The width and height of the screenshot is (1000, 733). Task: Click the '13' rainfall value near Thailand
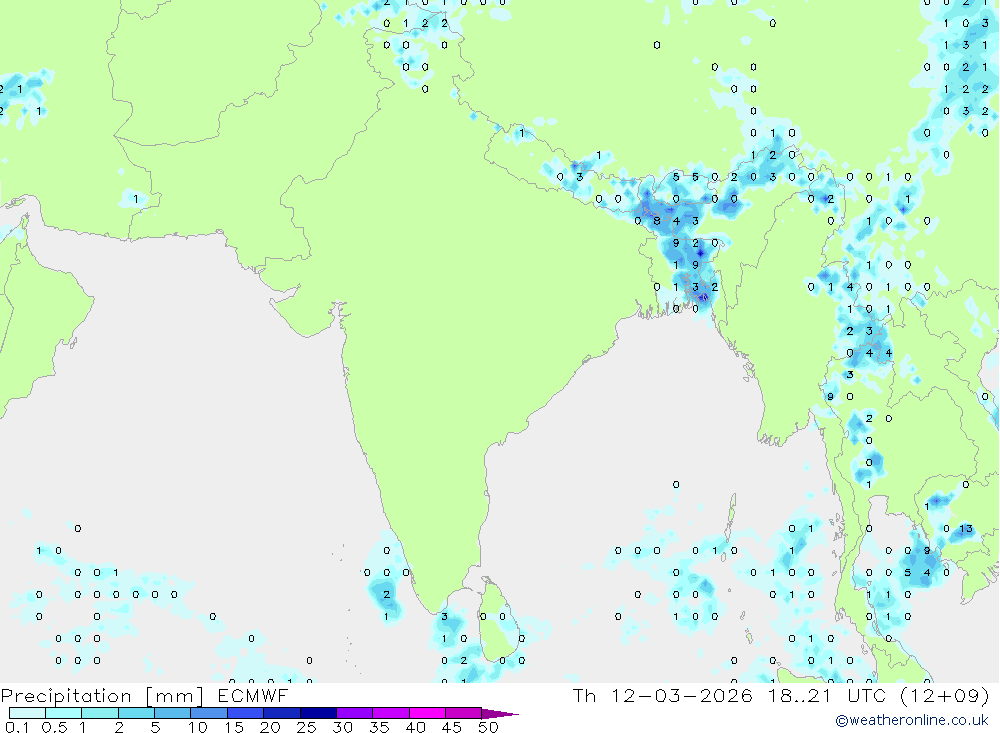966,528
